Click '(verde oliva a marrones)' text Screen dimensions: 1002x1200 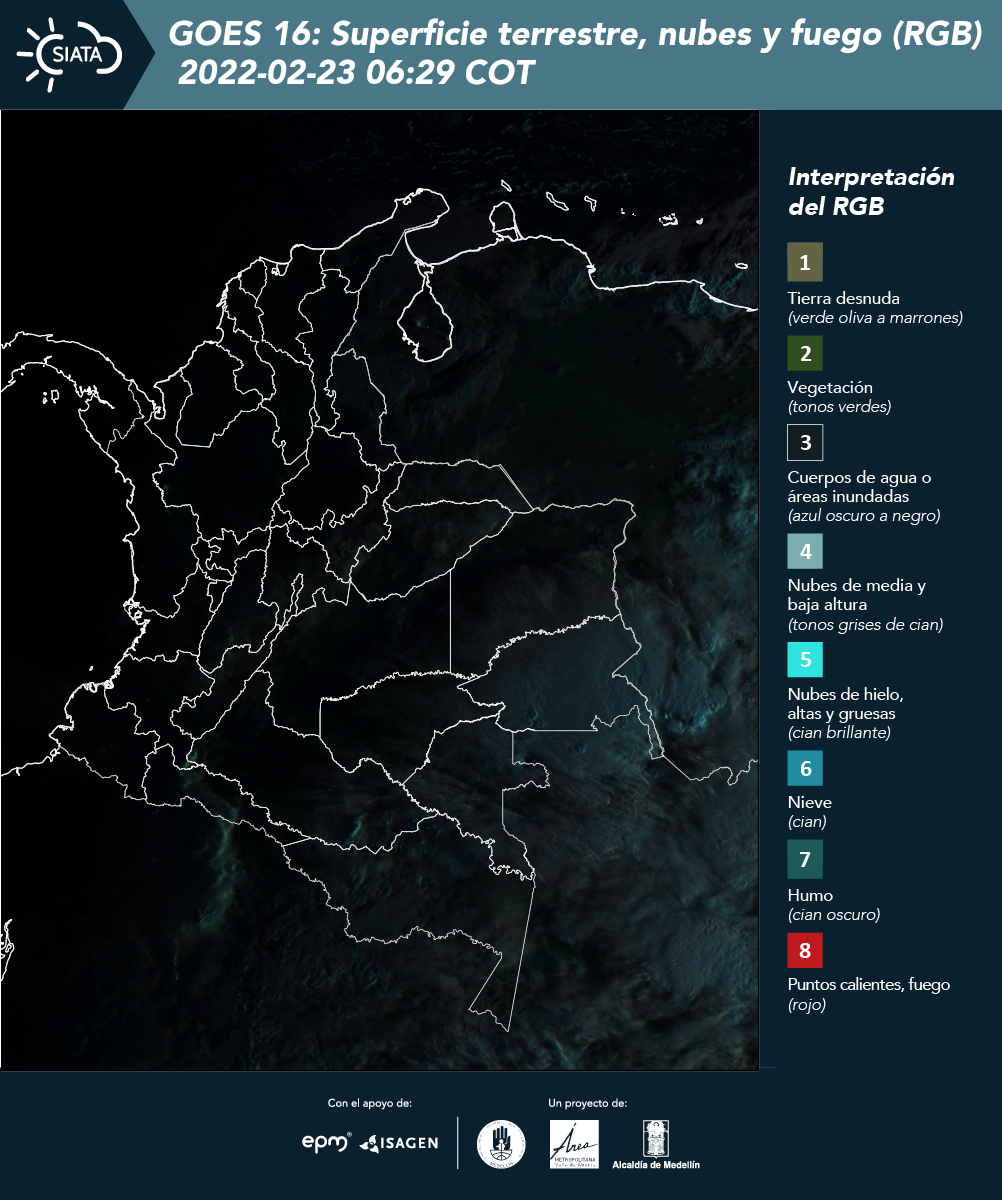[875, 318]
